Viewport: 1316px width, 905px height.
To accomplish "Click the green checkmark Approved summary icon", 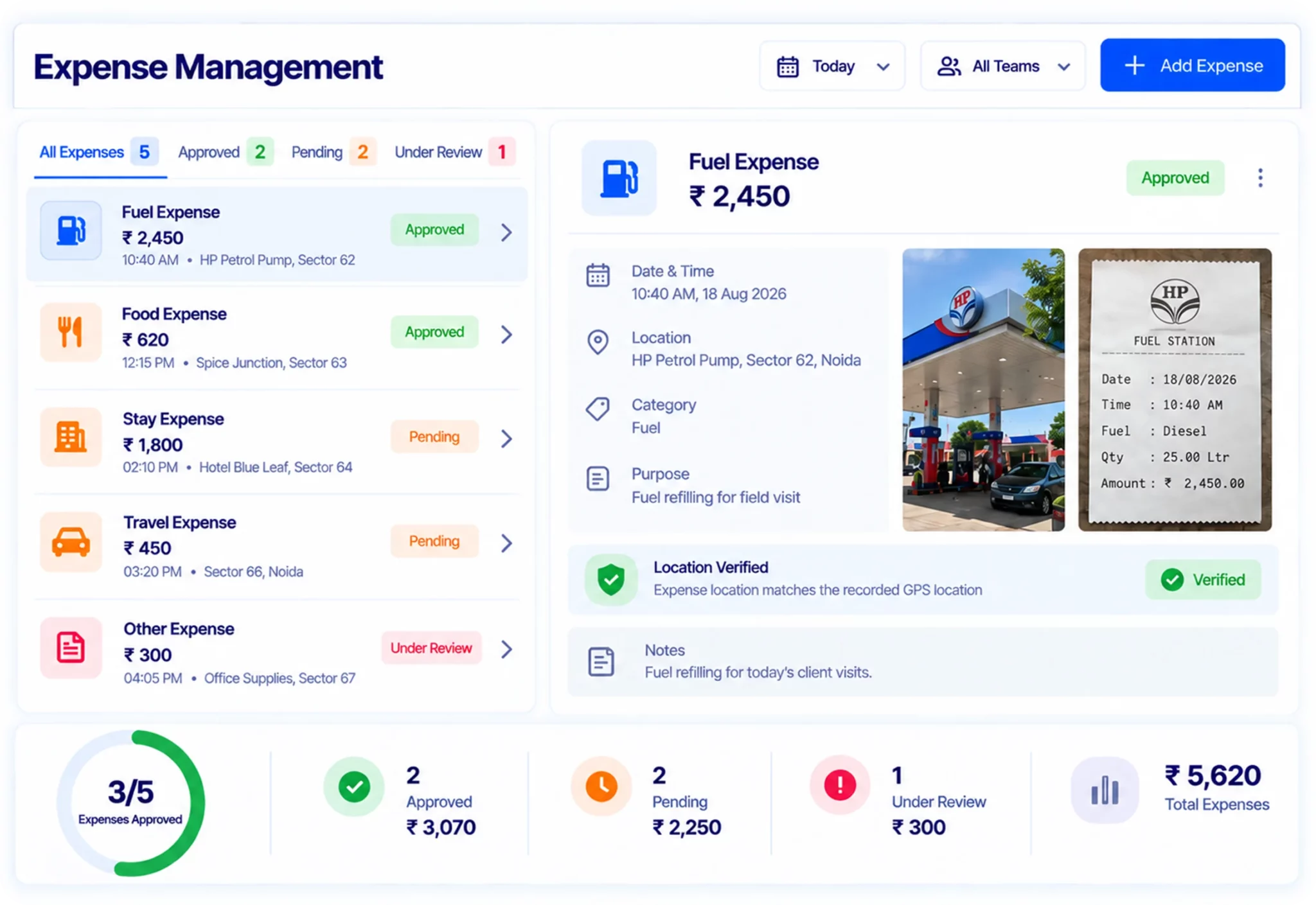I will click(x=354, y=786).
